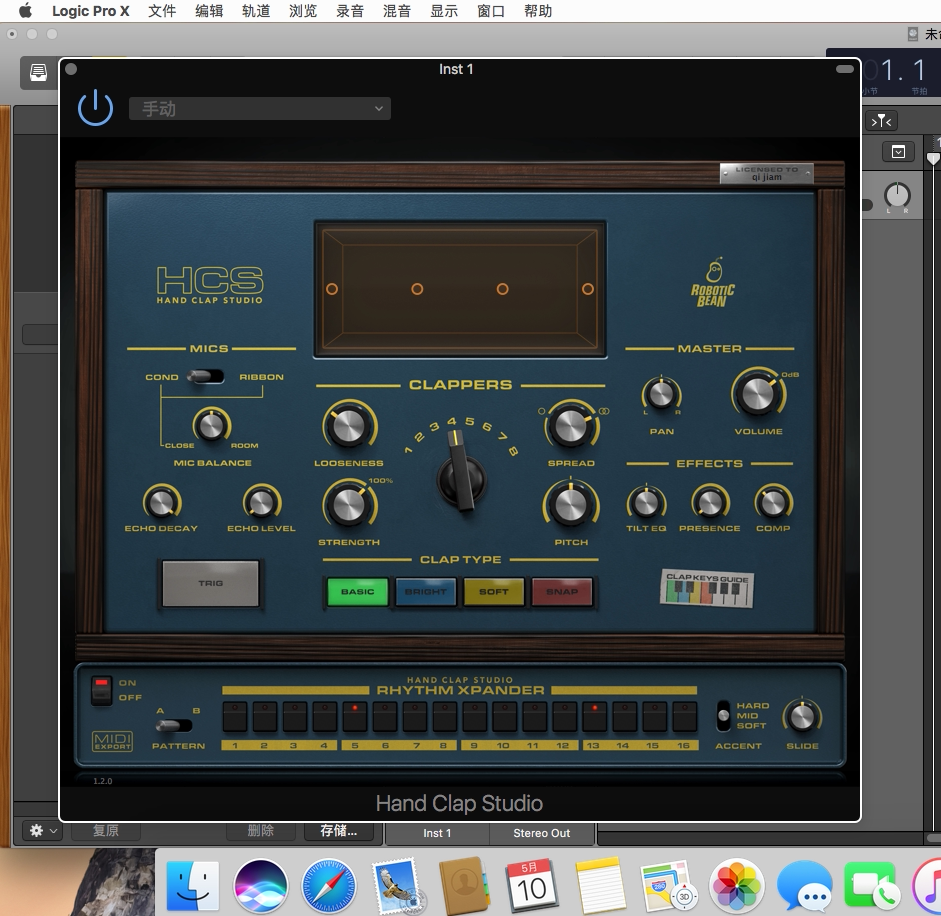Click the master Pan knob
The width and height of the screenshot is (941, 916).
tap(661, 394)
